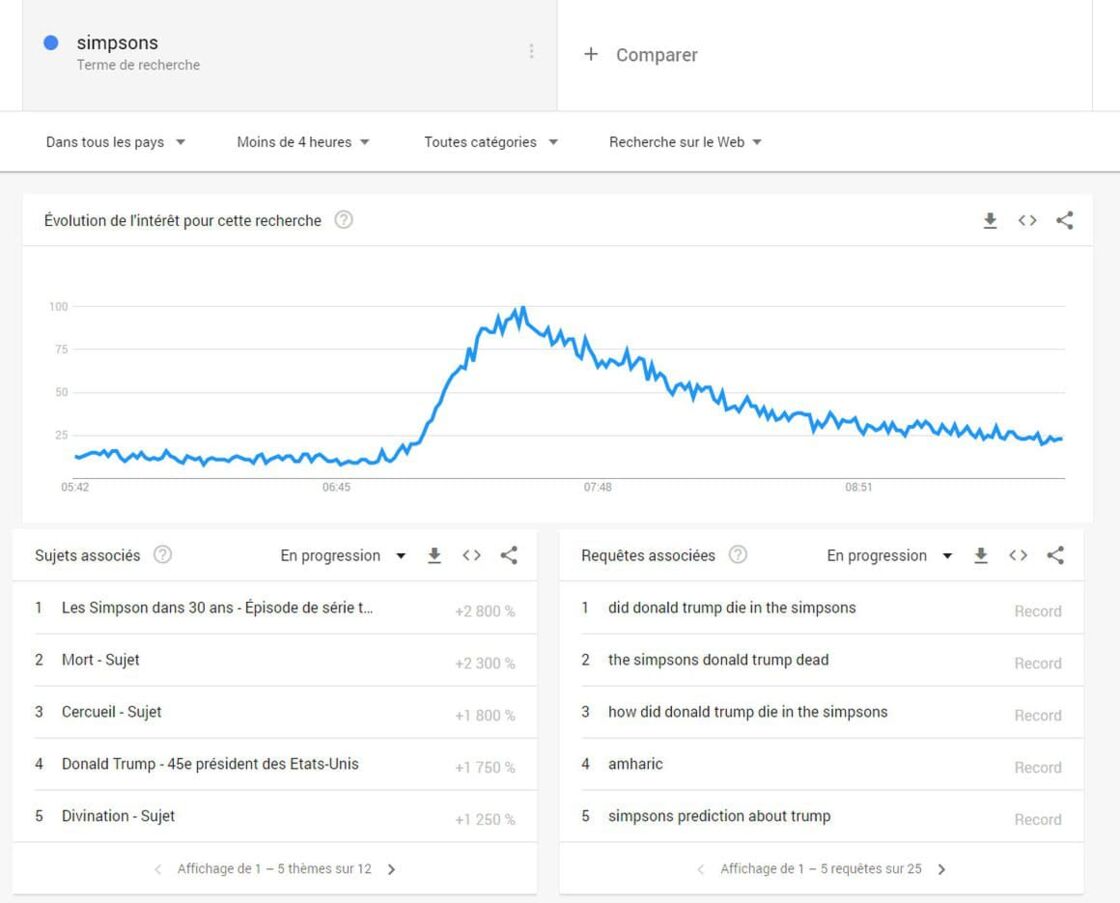
Task: Open En progression sort in Sujets associés
Action: click(x=343, y=556)
